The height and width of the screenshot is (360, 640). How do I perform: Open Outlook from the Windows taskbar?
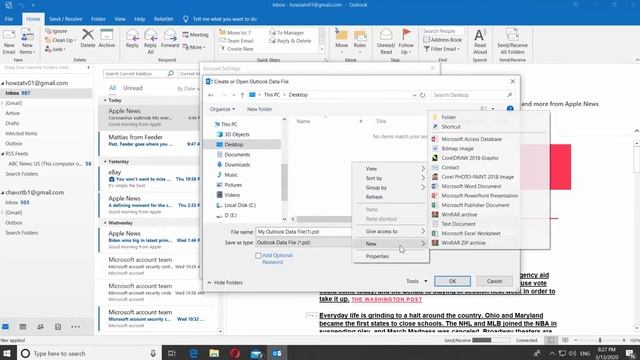click(277, 353)
